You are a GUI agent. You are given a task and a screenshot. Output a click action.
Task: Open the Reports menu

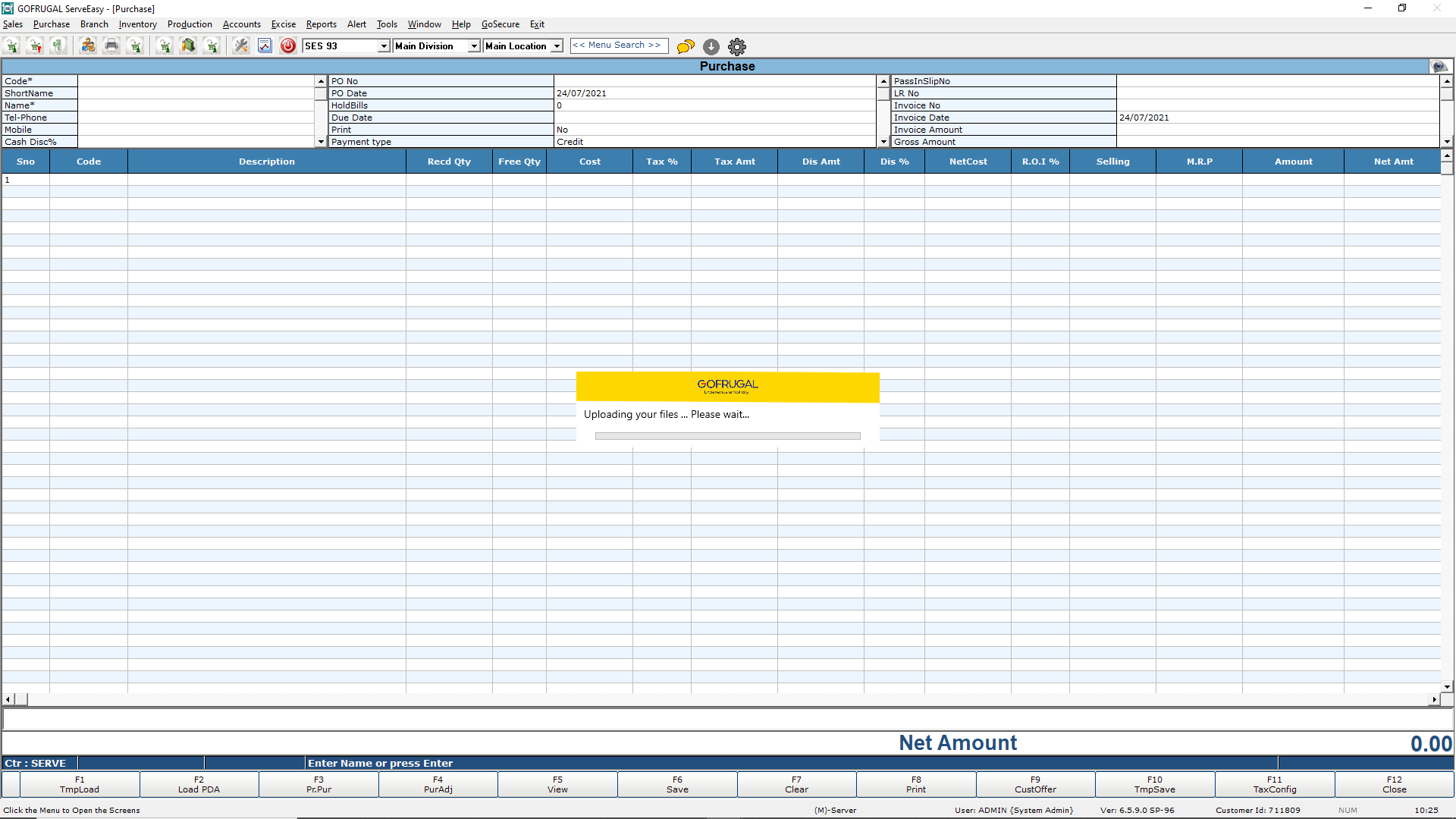point(321,24)
